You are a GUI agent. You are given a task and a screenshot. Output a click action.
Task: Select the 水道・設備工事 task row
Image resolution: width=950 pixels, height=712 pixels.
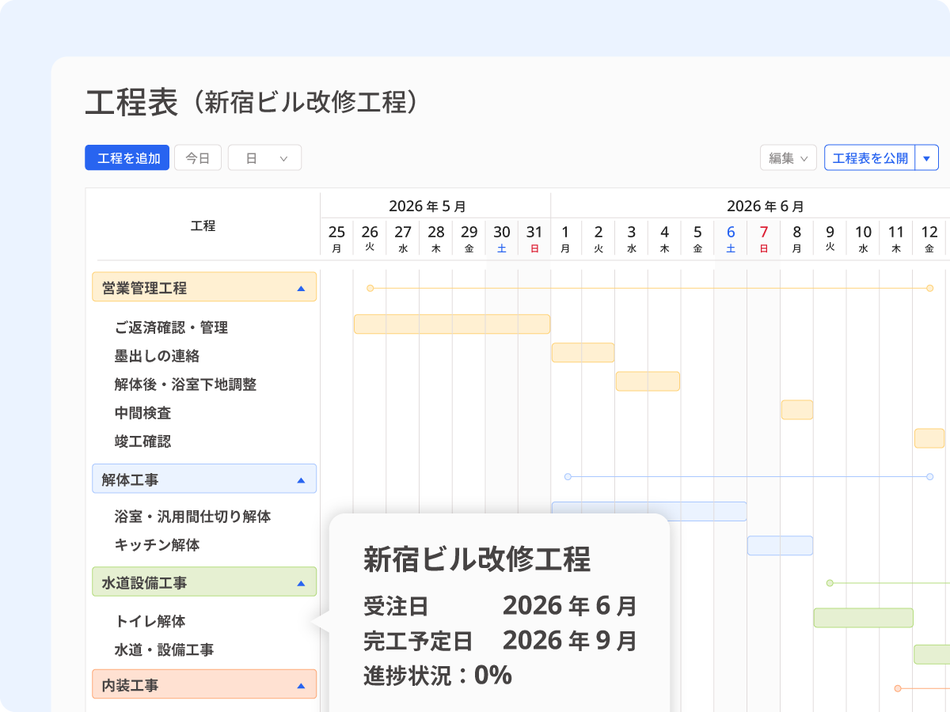click(x=164, y=650)
